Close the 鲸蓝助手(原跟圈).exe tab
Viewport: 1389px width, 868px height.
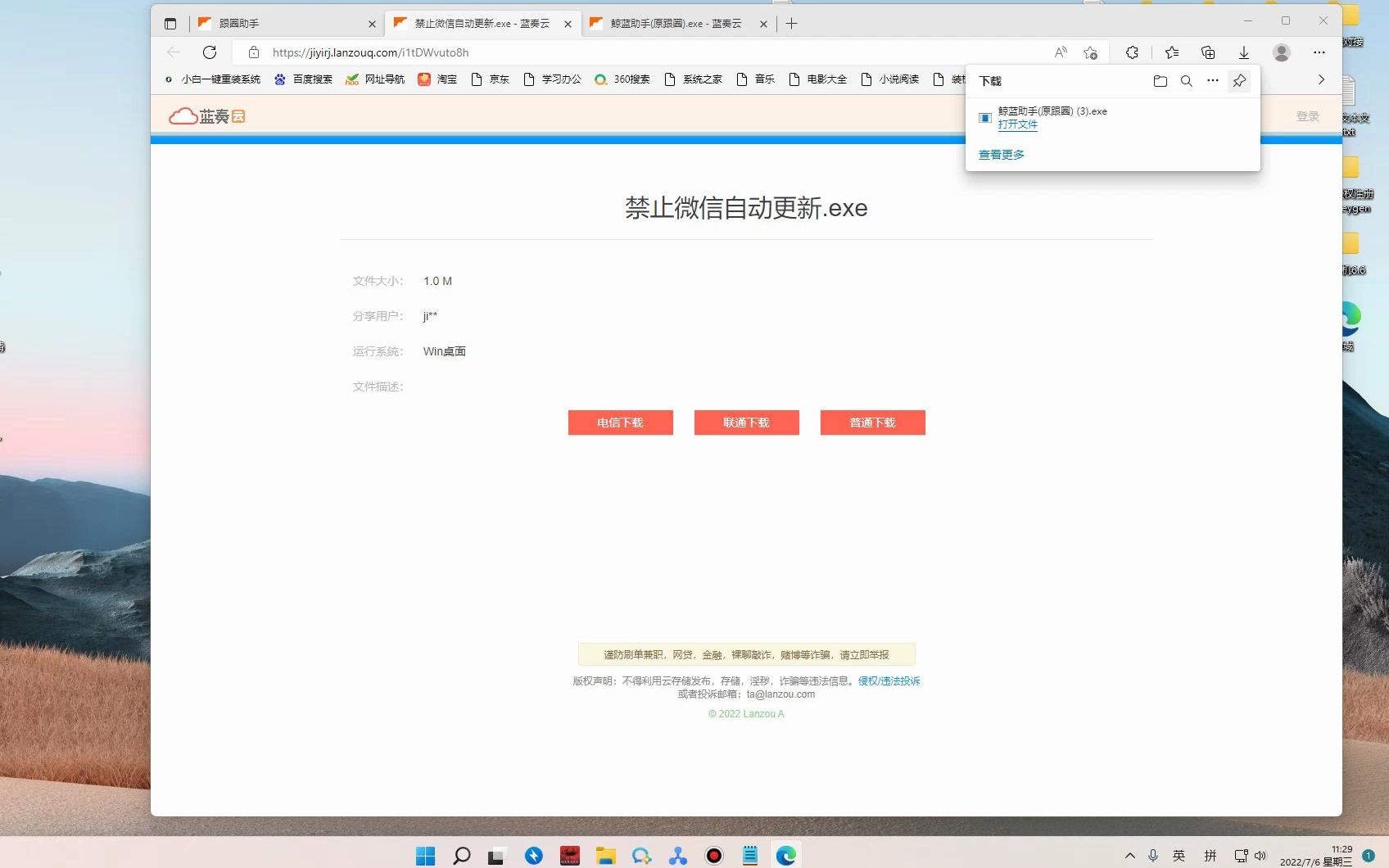point(763,24)
